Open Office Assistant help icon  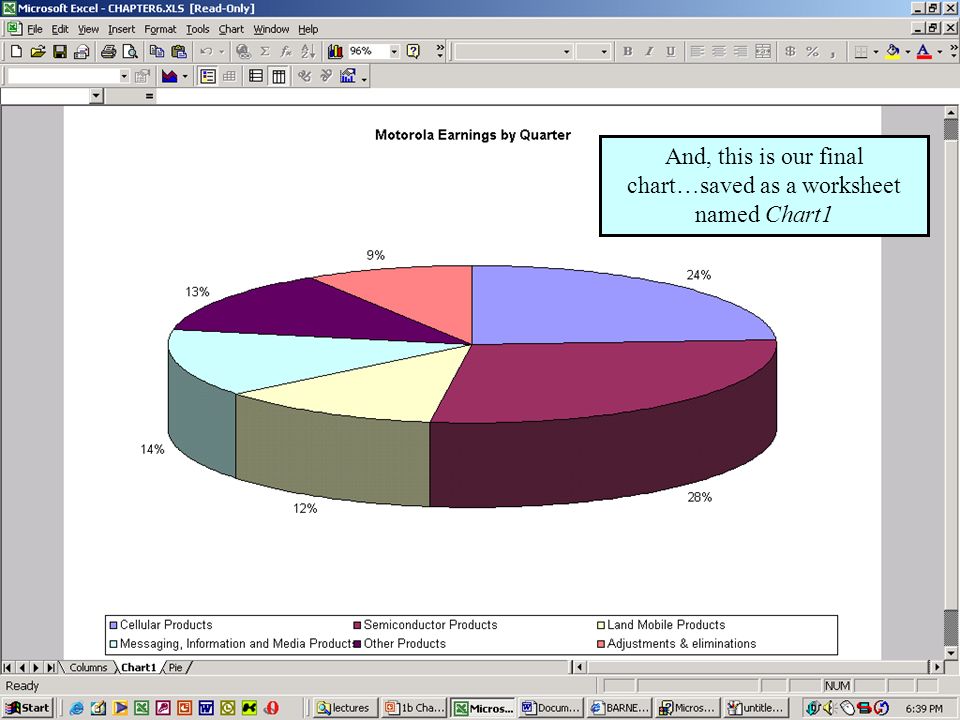(x=414, y=52)
